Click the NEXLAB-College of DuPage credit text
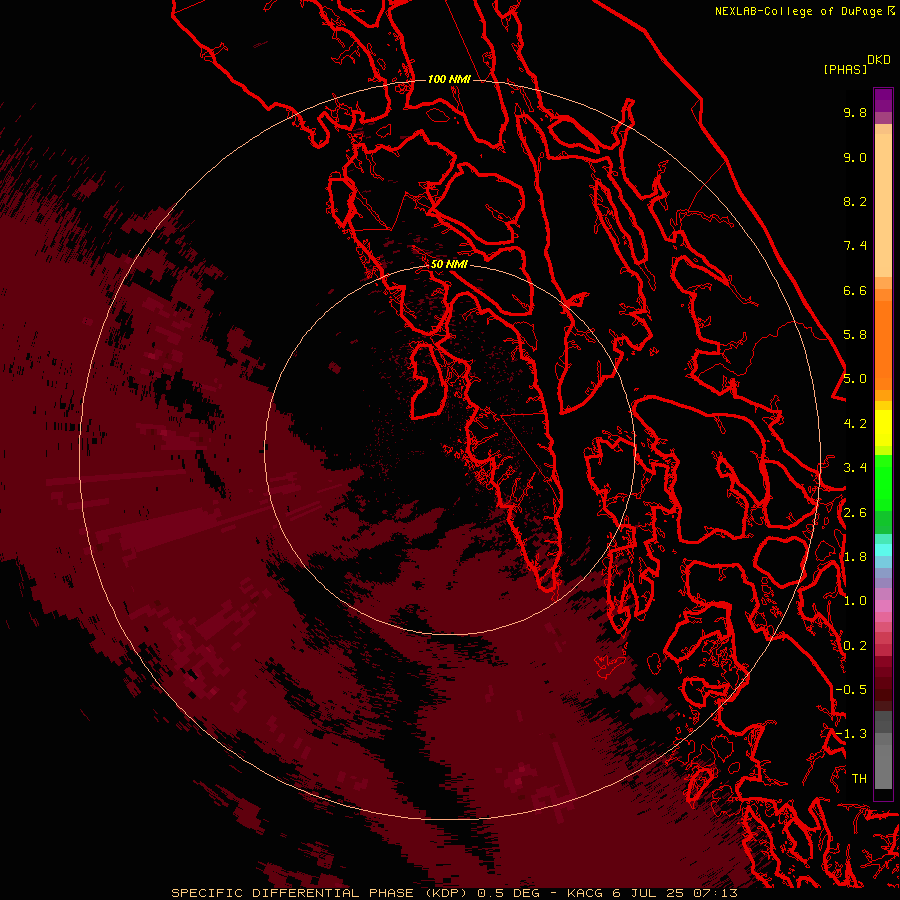The height and width of the screenshot is (900, 900). pyautogui.click(x=799, y=11)
